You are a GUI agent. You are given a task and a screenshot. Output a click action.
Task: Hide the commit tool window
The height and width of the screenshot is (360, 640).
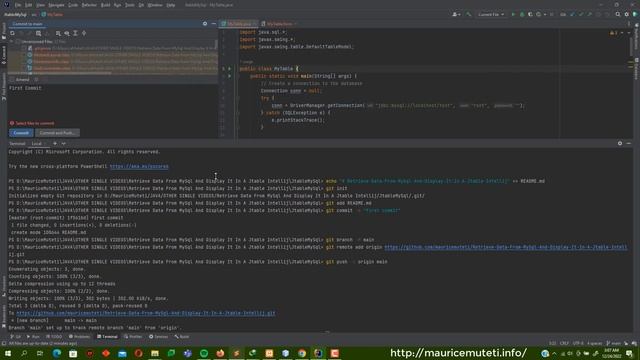213,24
